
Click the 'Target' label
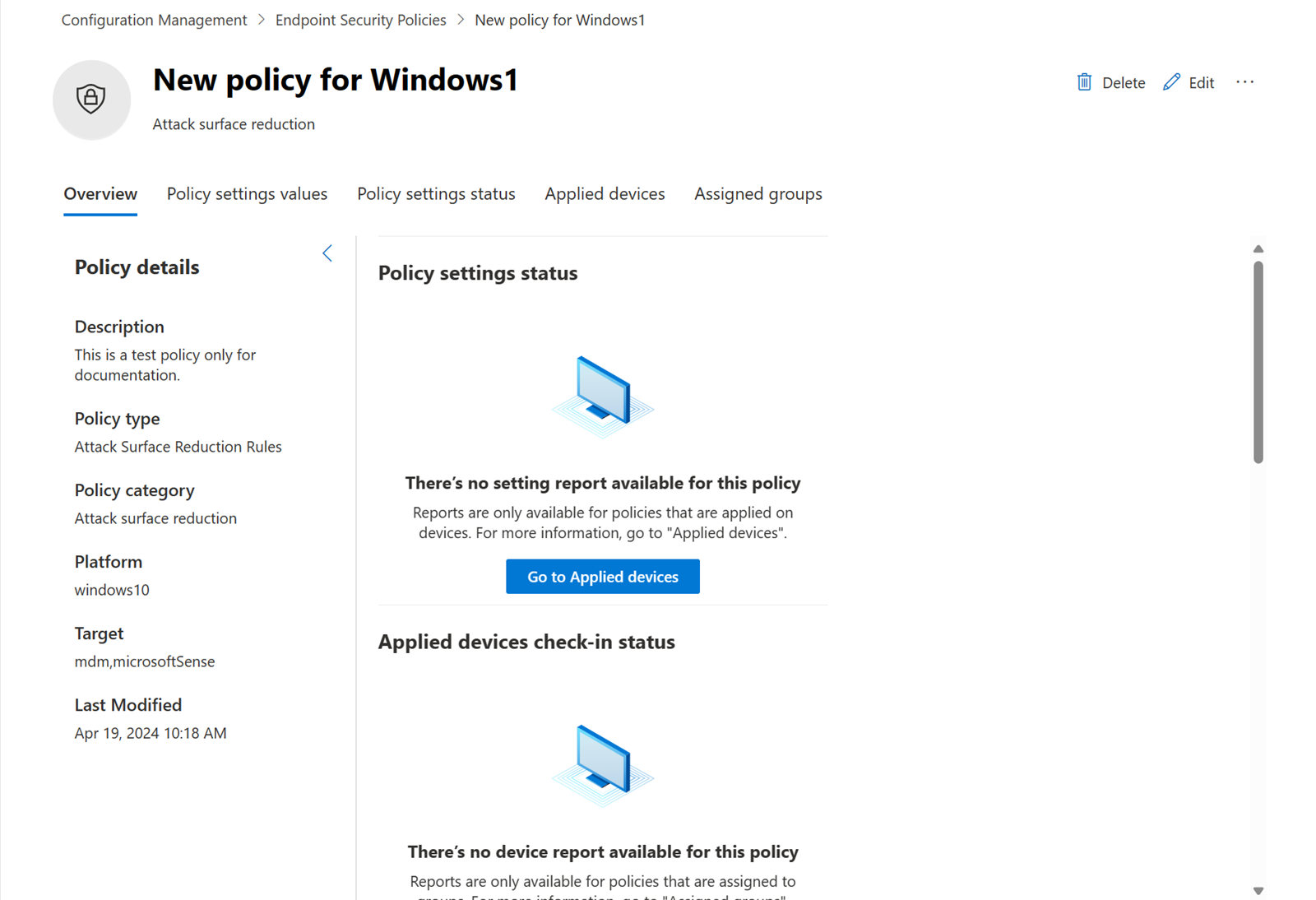(x=99, y=633)
